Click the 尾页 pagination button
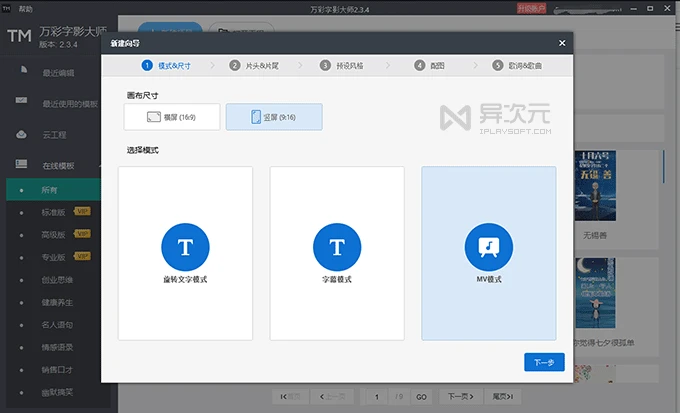 click(x=502, y=397)
